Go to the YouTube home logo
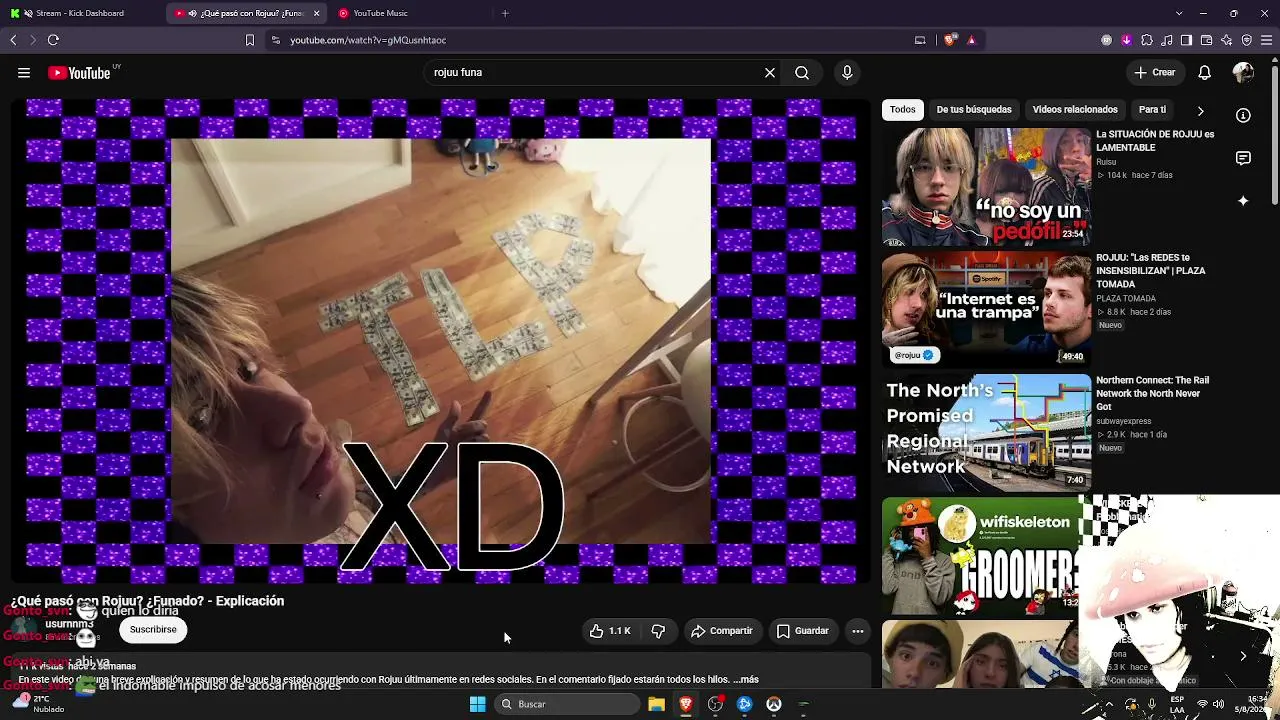This screenshot has width=1280, height=720. point(79,73)
